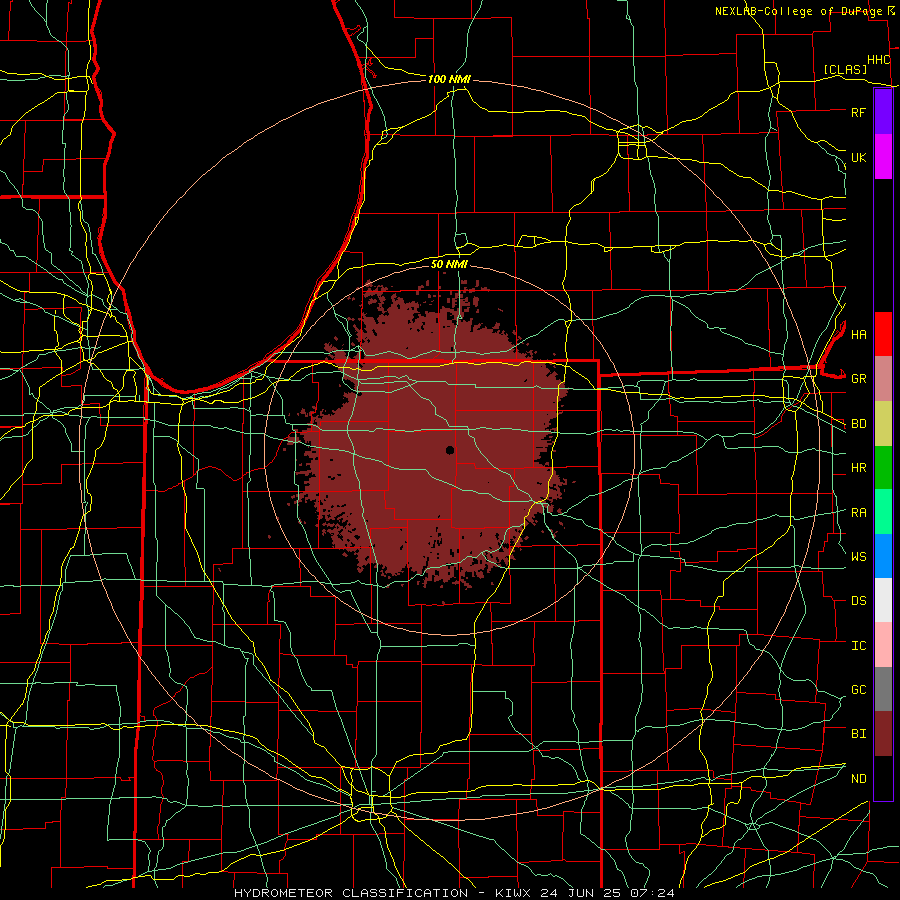This screenshot has height=900, width=900.
Task: Click the WS blue legend swatch
Action: [883, 556]
